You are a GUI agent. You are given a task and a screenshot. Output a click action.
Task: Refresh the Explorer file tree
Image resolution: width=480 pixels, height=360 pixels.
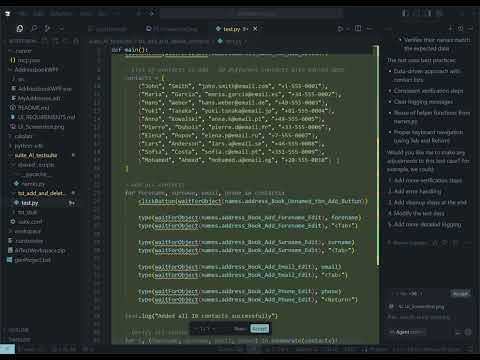[66, 41]
